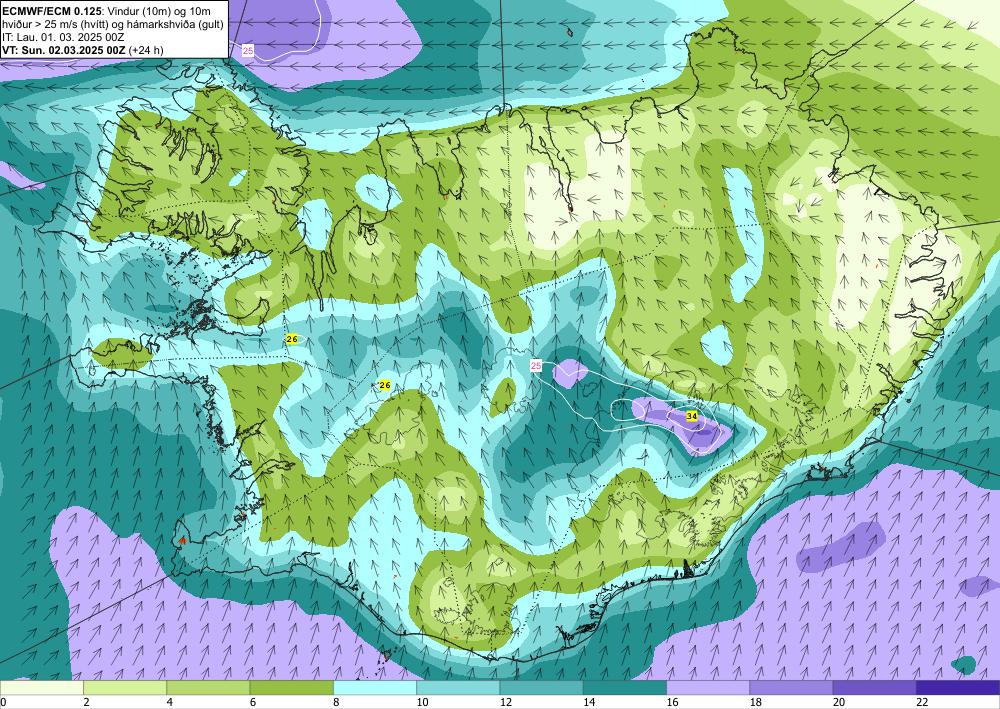Click the legend scale number 10
This screenshot has height=709, width=1000.
click(x=422, y=702)
